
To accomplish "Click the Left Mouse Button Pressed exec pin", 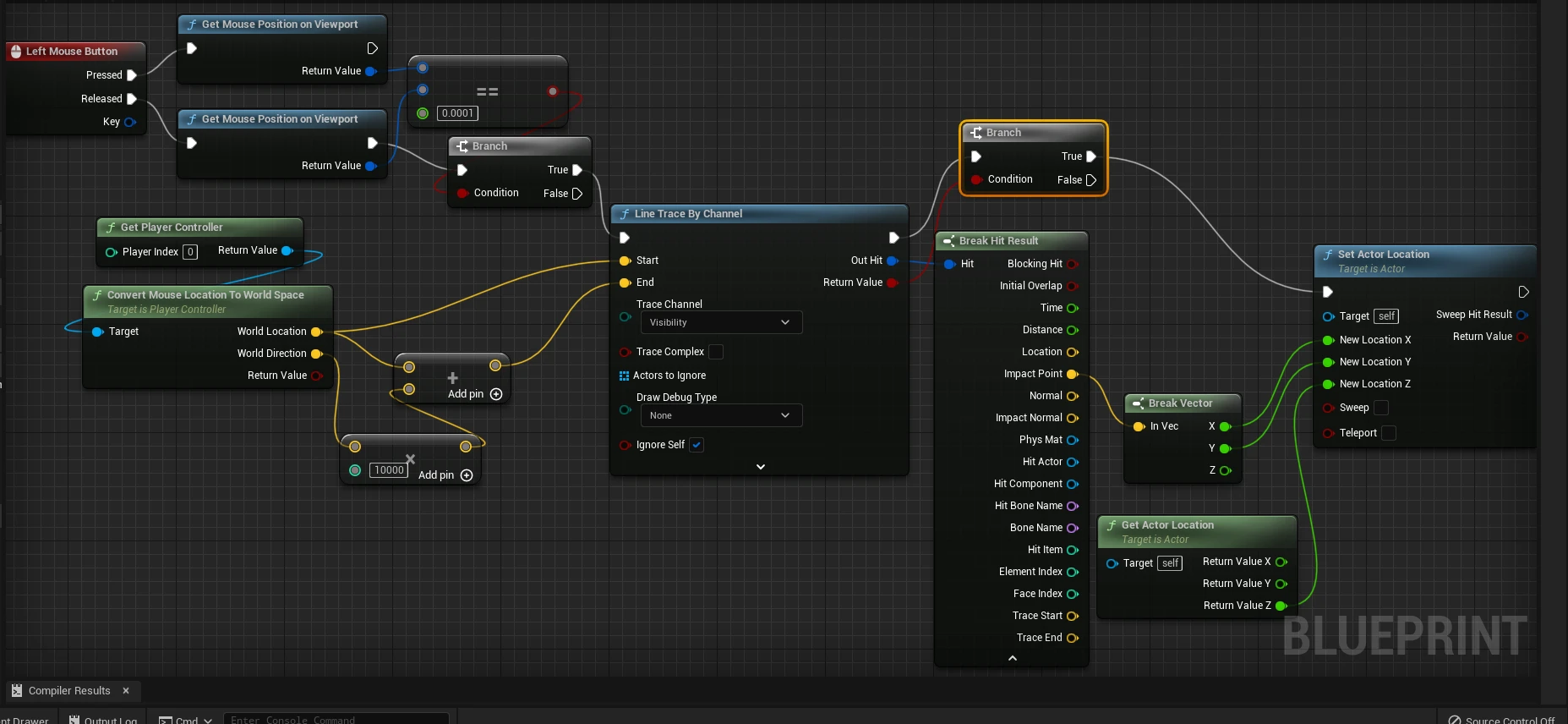I will (x=132, y=75).
